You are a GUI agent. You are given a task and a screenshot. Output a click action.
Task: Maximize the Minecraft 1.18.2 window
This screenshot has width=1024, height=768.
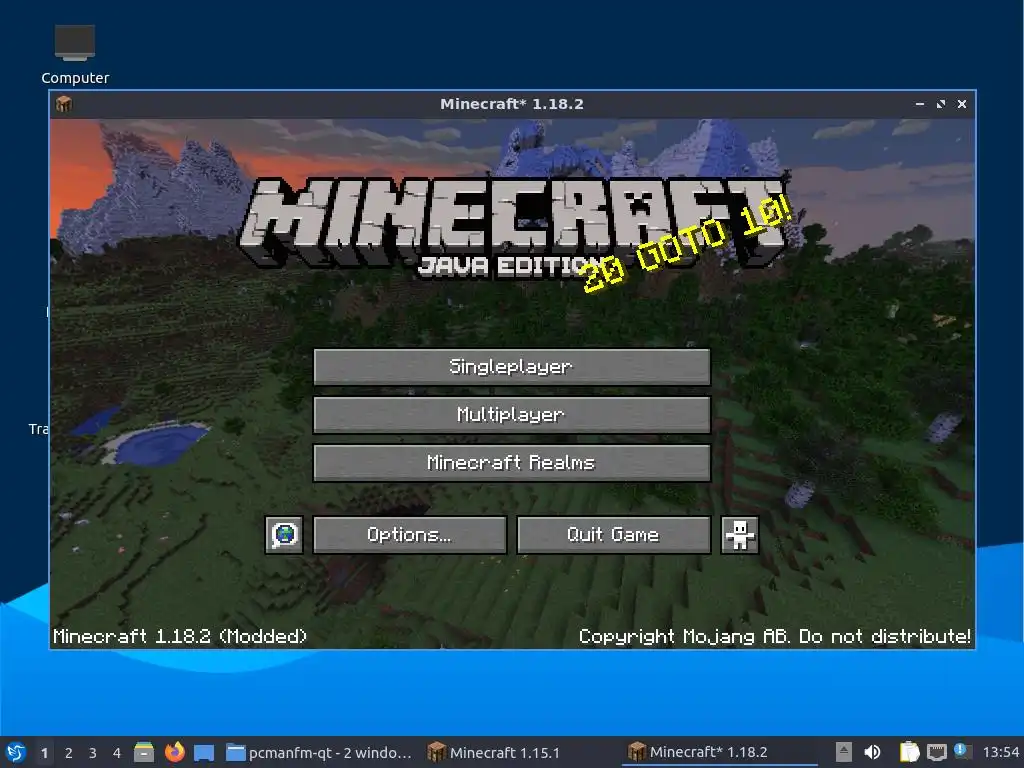coord(940,104)
